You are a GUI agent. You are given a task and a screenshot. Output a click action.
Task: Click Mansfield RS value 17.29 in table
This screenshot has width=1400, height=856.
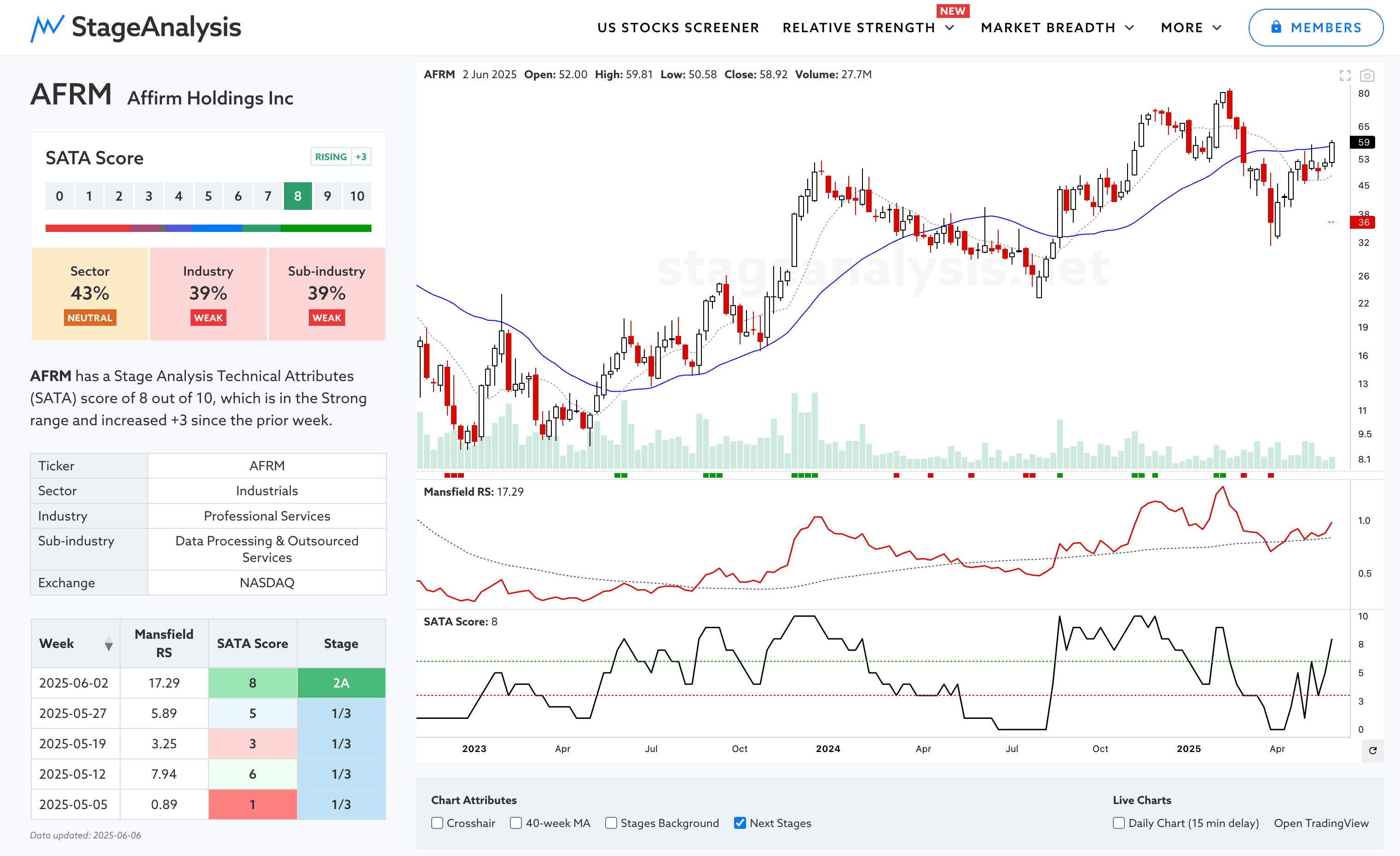[164, 683]
